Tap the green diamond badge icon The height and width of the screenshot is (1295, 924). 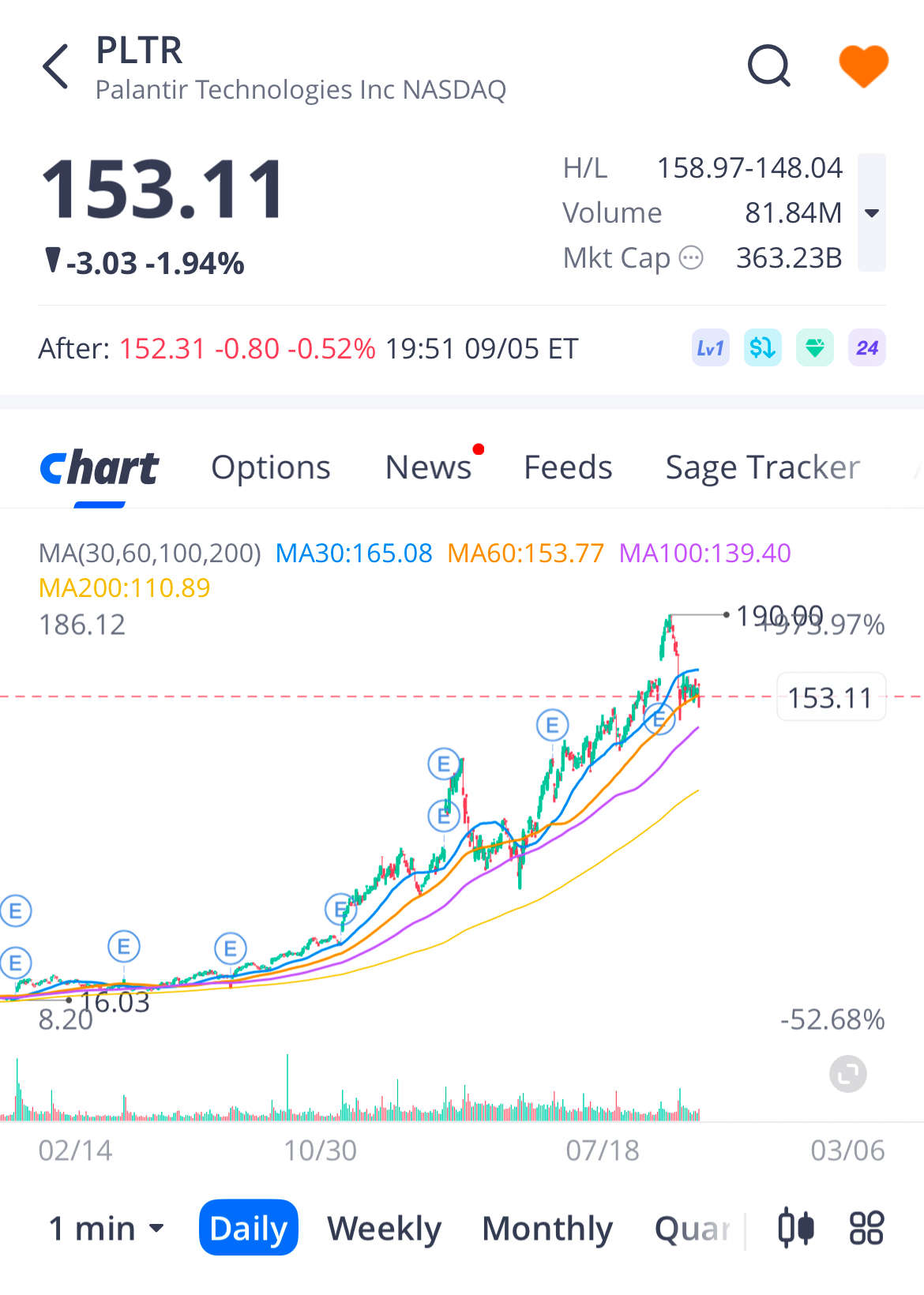pos(814,348)
